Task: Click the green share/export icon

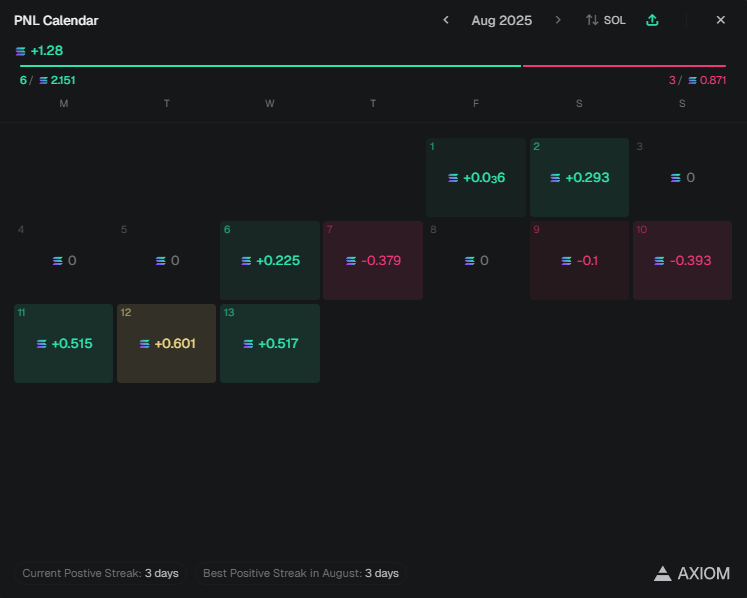Action: (x=652, y=20)
